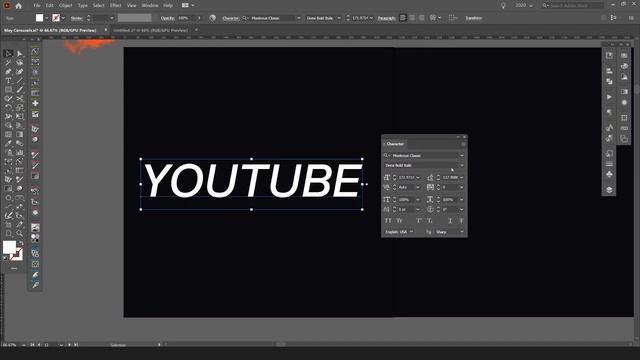The image size is (640, 360).
Task: Open the Stroke panel lines icon
Action: (609, 164)
